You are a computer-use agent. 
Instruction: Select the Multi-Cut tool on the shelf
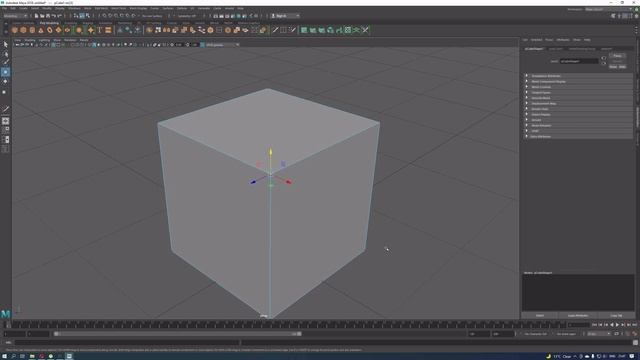[275, 30]
